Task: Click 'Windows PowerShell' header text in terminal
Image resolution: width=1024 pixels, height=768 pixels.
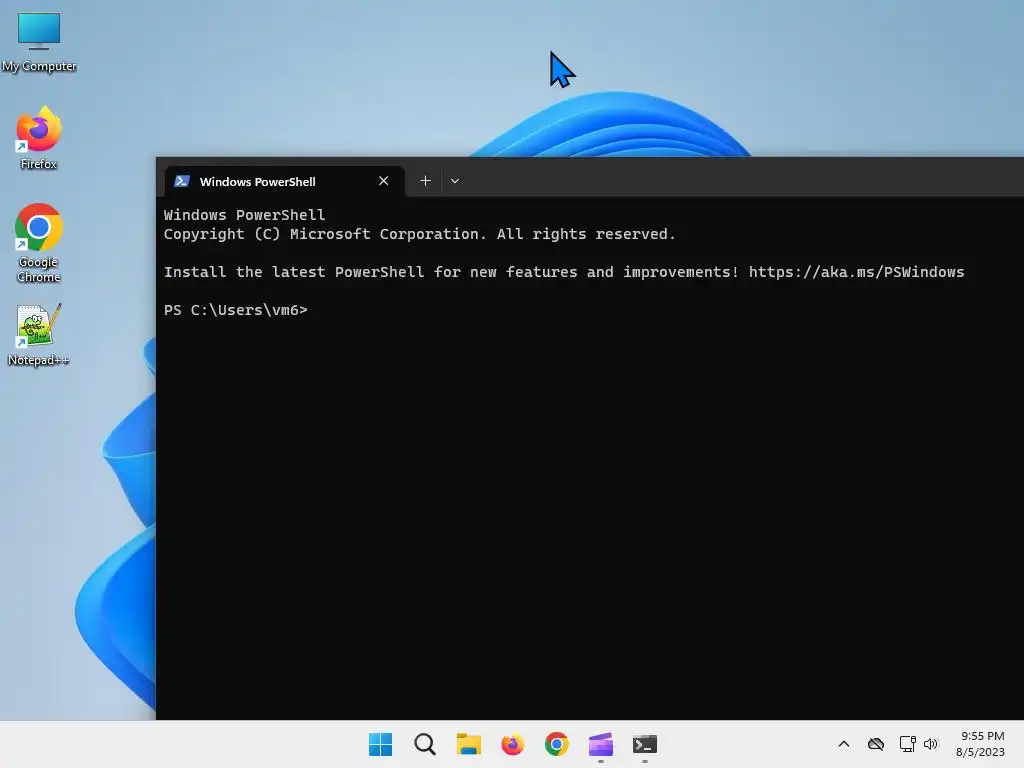Action: 244,215
